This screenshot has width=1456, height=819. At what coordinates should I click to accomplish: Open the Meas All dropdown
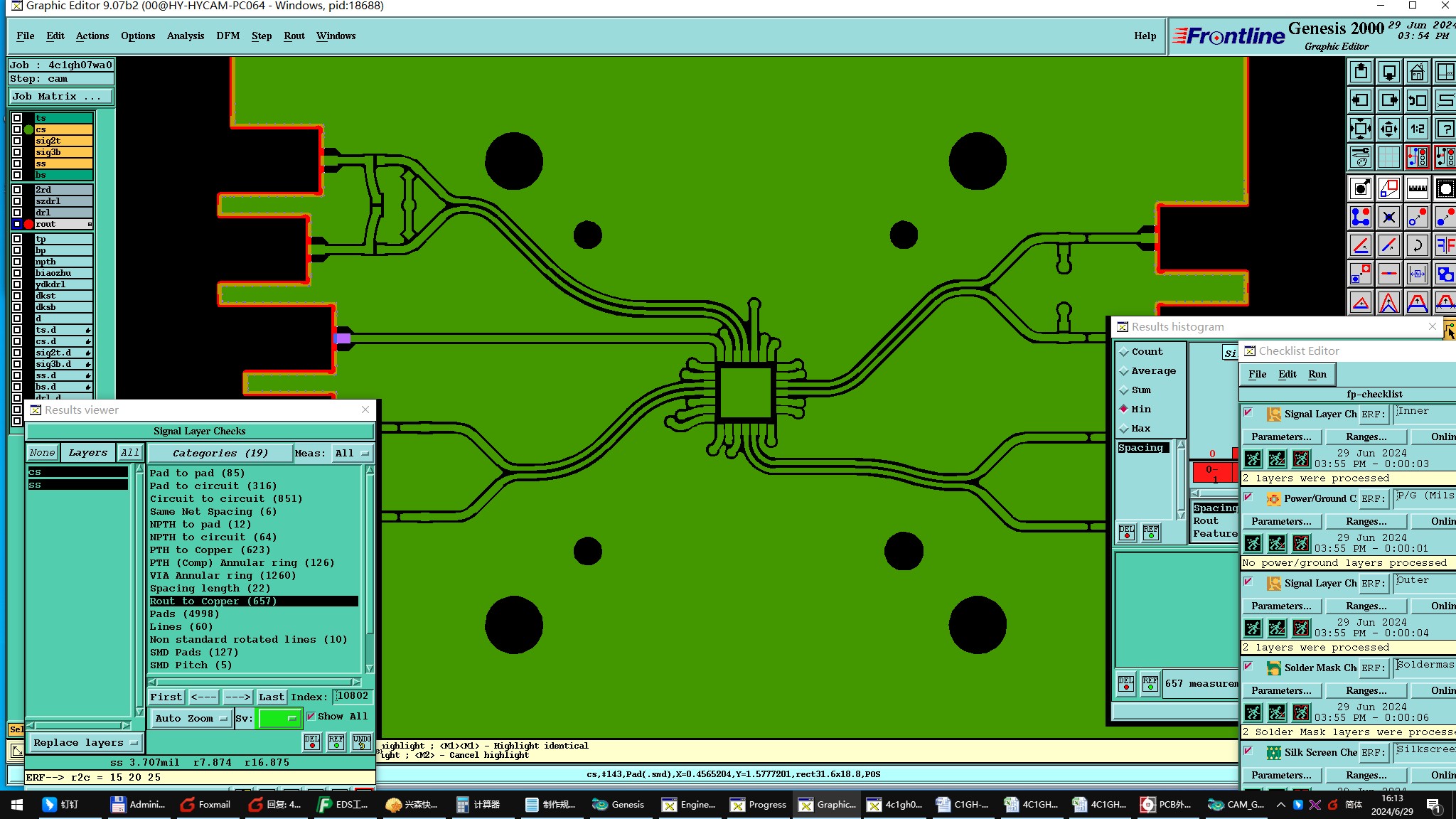tap(352, 453)
